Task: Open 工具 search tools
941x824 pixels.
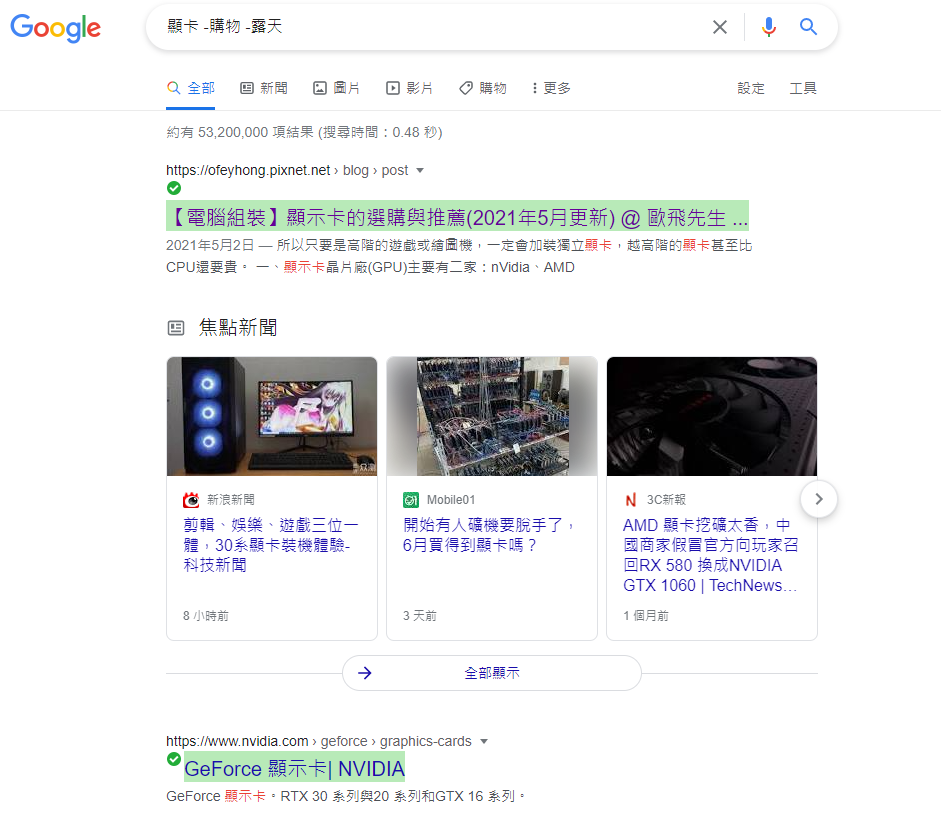Action: (803, 88)
